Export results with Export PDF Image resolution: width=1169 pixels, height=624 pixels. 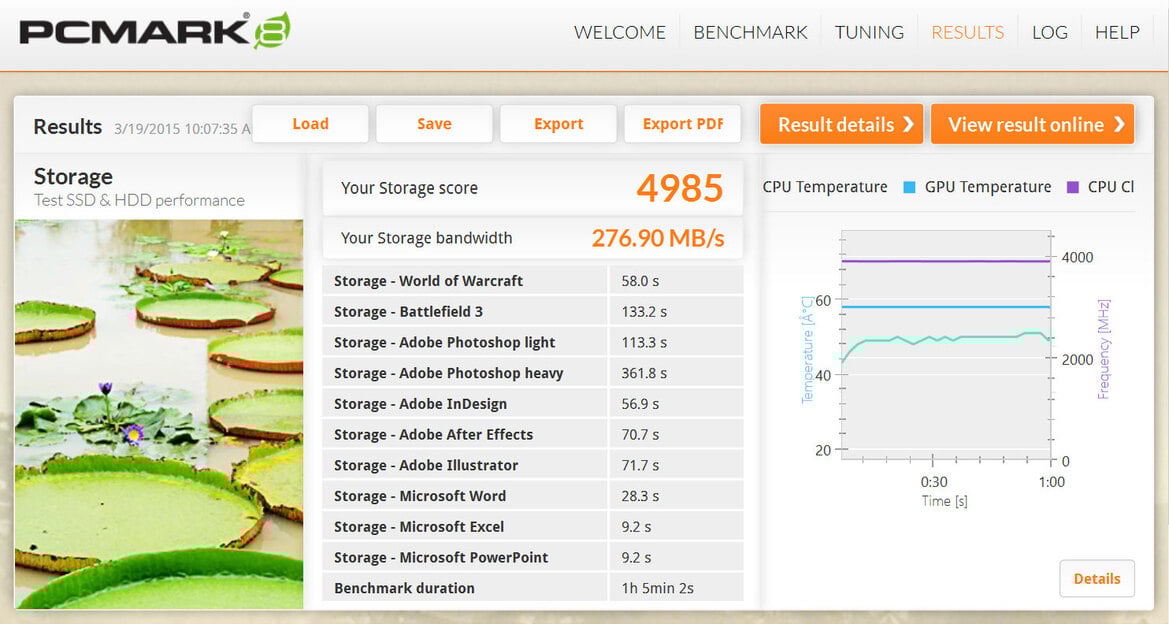[x=683, y=124]
